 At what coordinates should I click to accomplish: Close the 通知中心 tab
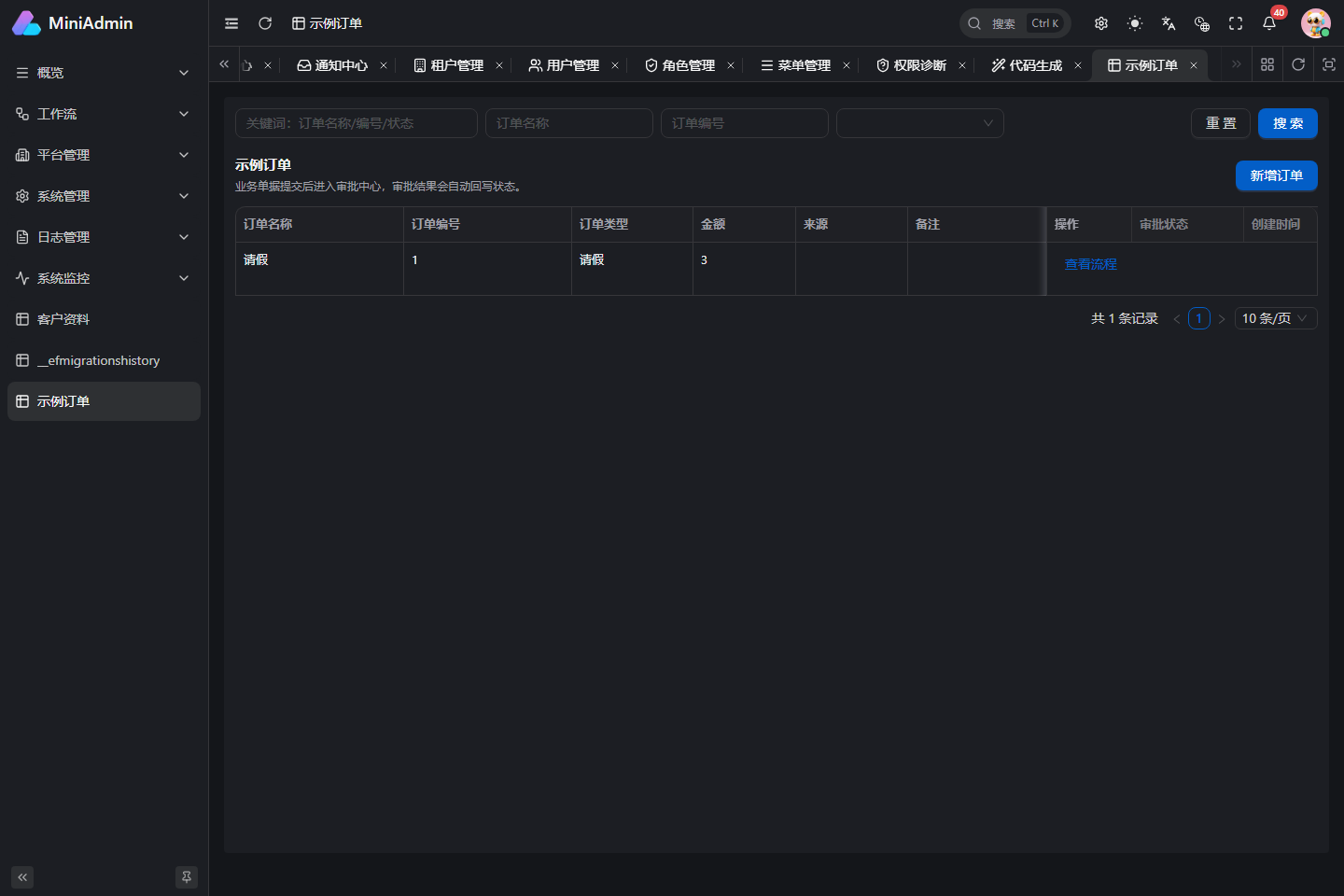pos(384,65)
